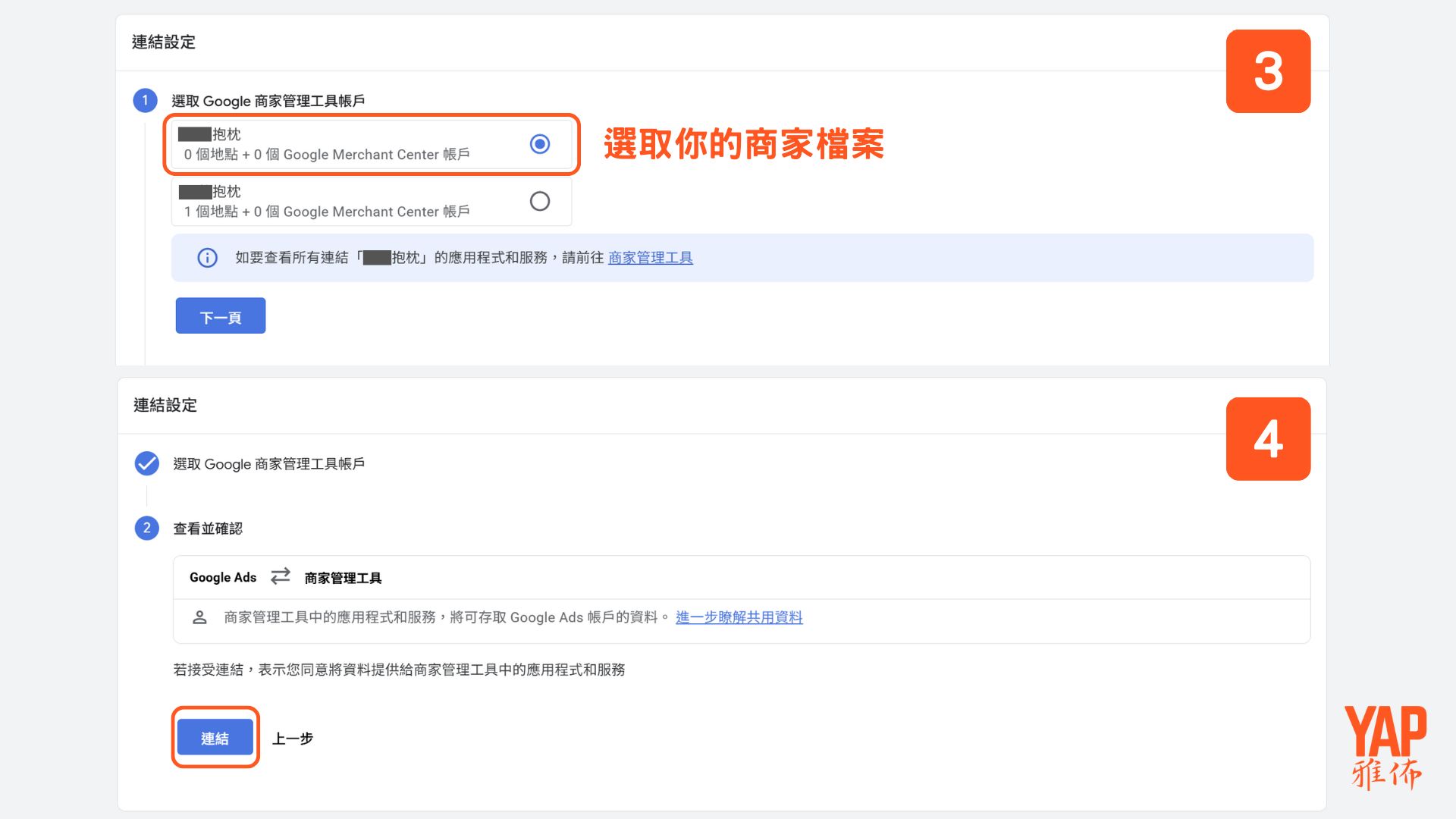Click the person icon in data sharing row

pyautogui.click(x=199, y=617)
